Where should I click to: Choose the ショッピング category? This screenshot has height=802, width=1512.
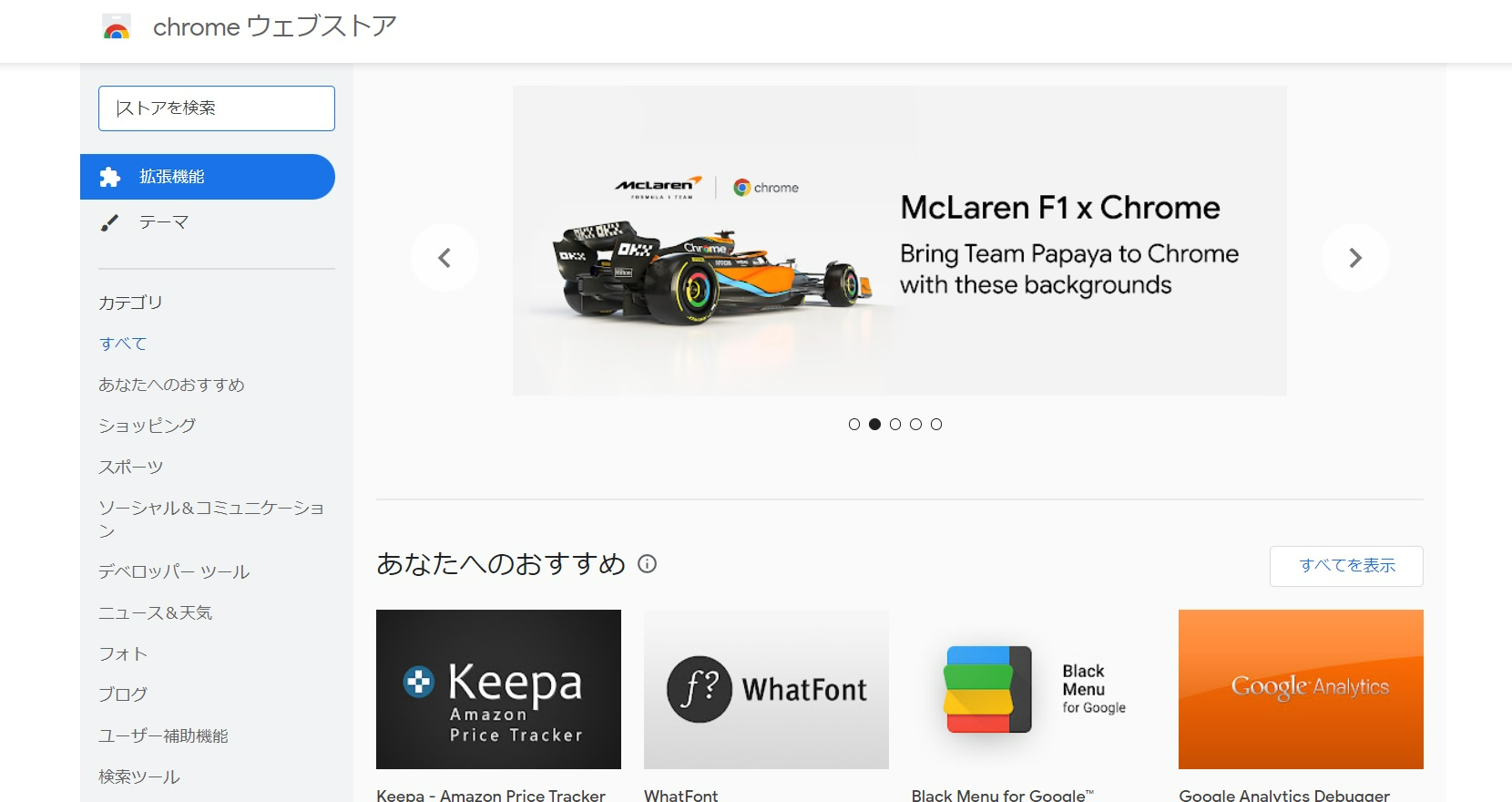coord(147,426)
